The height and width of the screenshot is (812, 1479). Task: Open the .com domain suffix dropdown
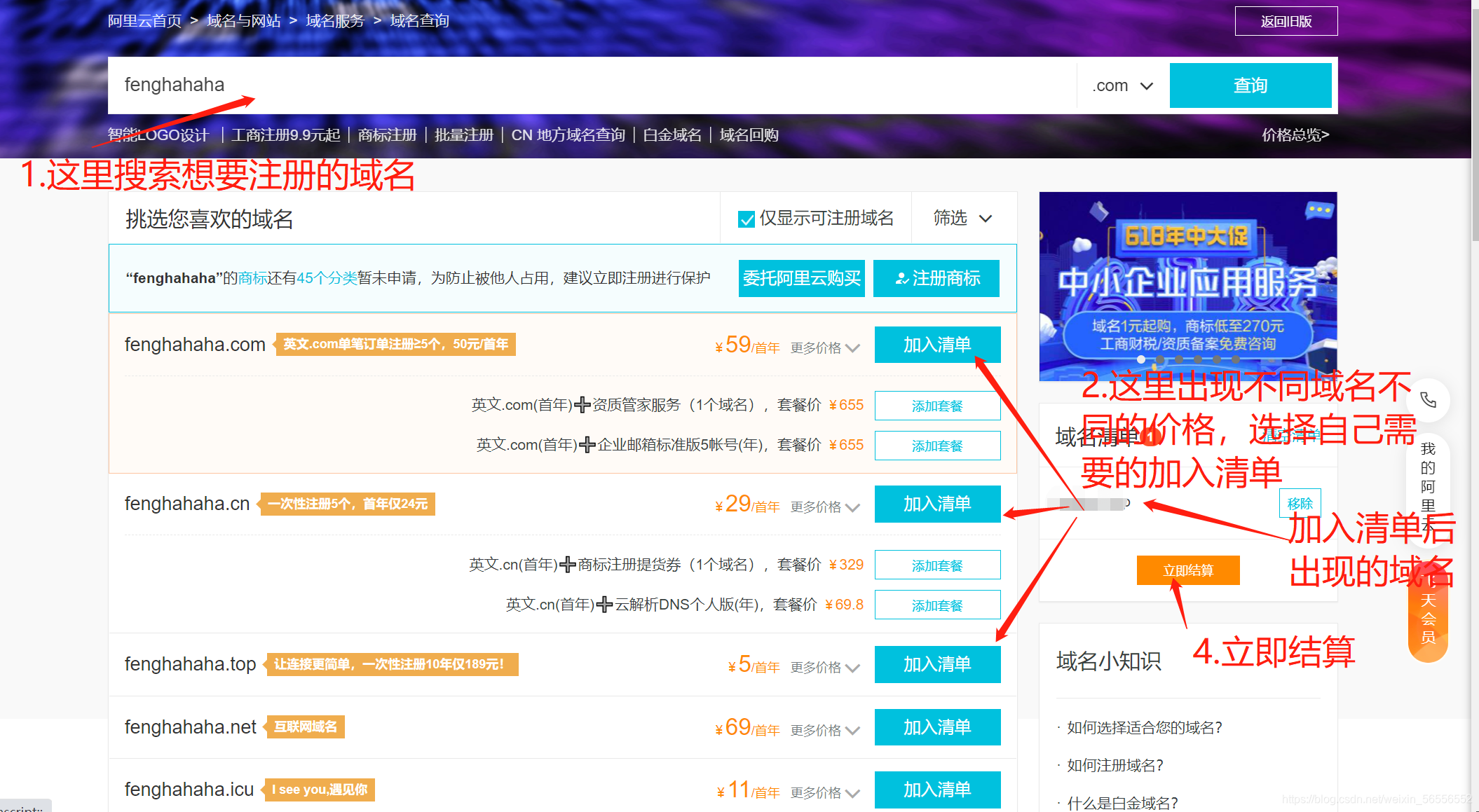(x=1122, y=85)
